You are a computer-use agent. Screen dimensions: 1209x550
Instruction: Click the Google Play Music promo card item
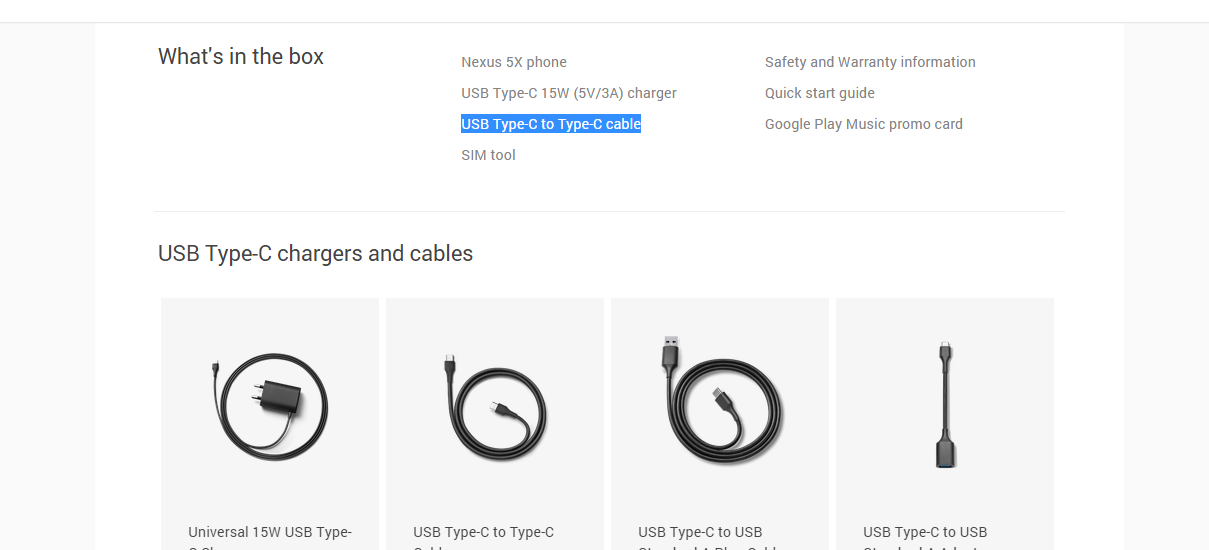pos(864,124)
